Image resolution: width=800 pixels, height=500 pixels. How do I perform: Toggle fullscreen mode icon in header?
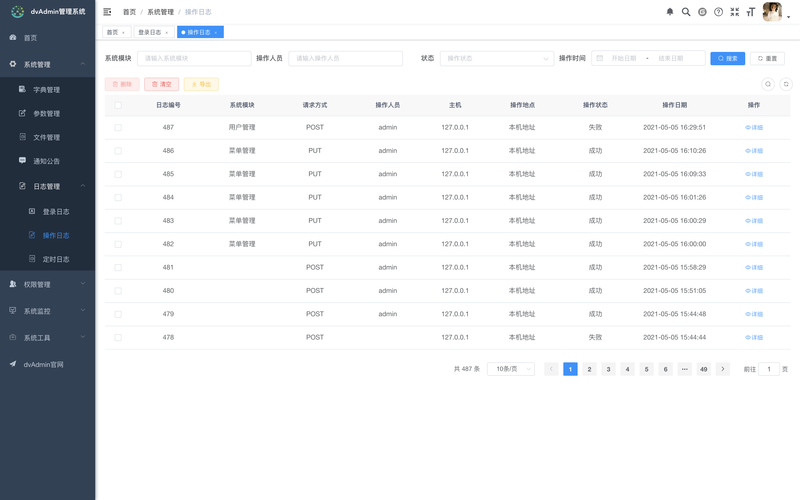click(x=735, y=12)
